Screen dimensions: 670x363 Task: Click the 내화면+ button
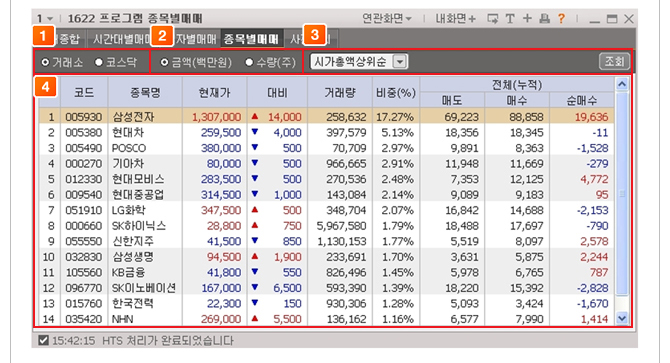[x=455, y=19]
